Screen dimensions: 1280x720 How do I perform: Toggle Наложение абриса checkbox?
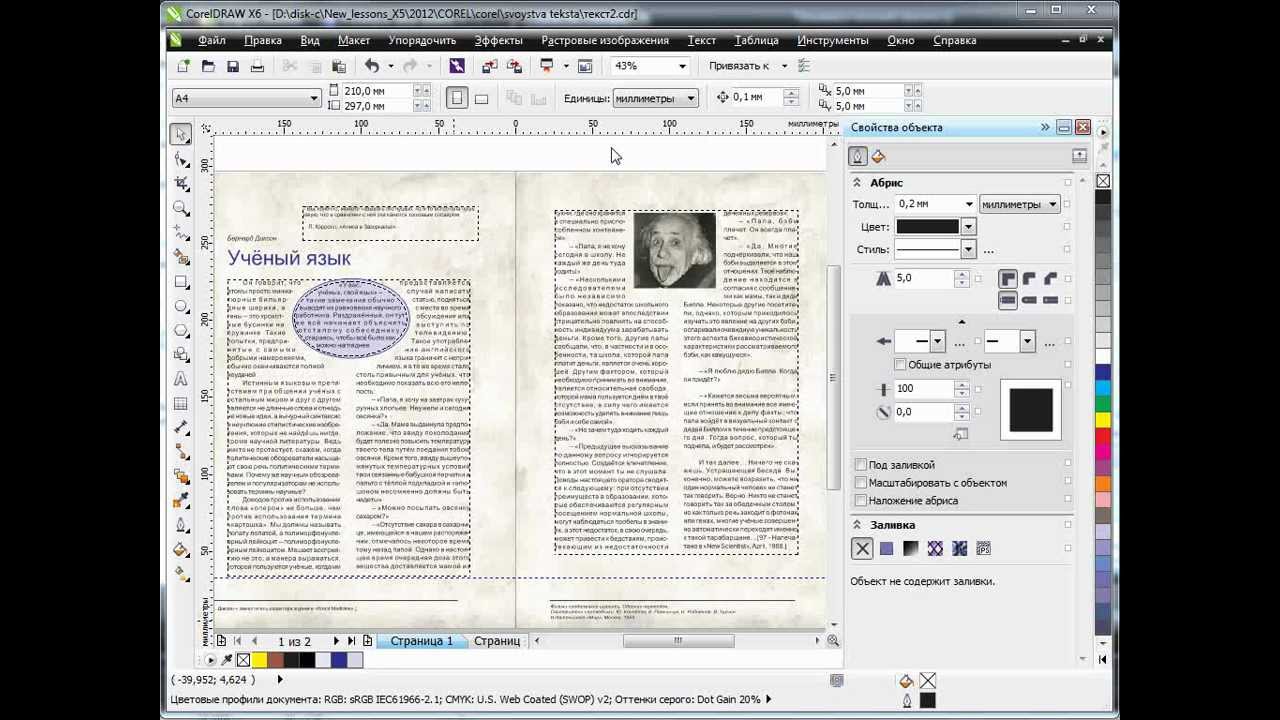861,501
